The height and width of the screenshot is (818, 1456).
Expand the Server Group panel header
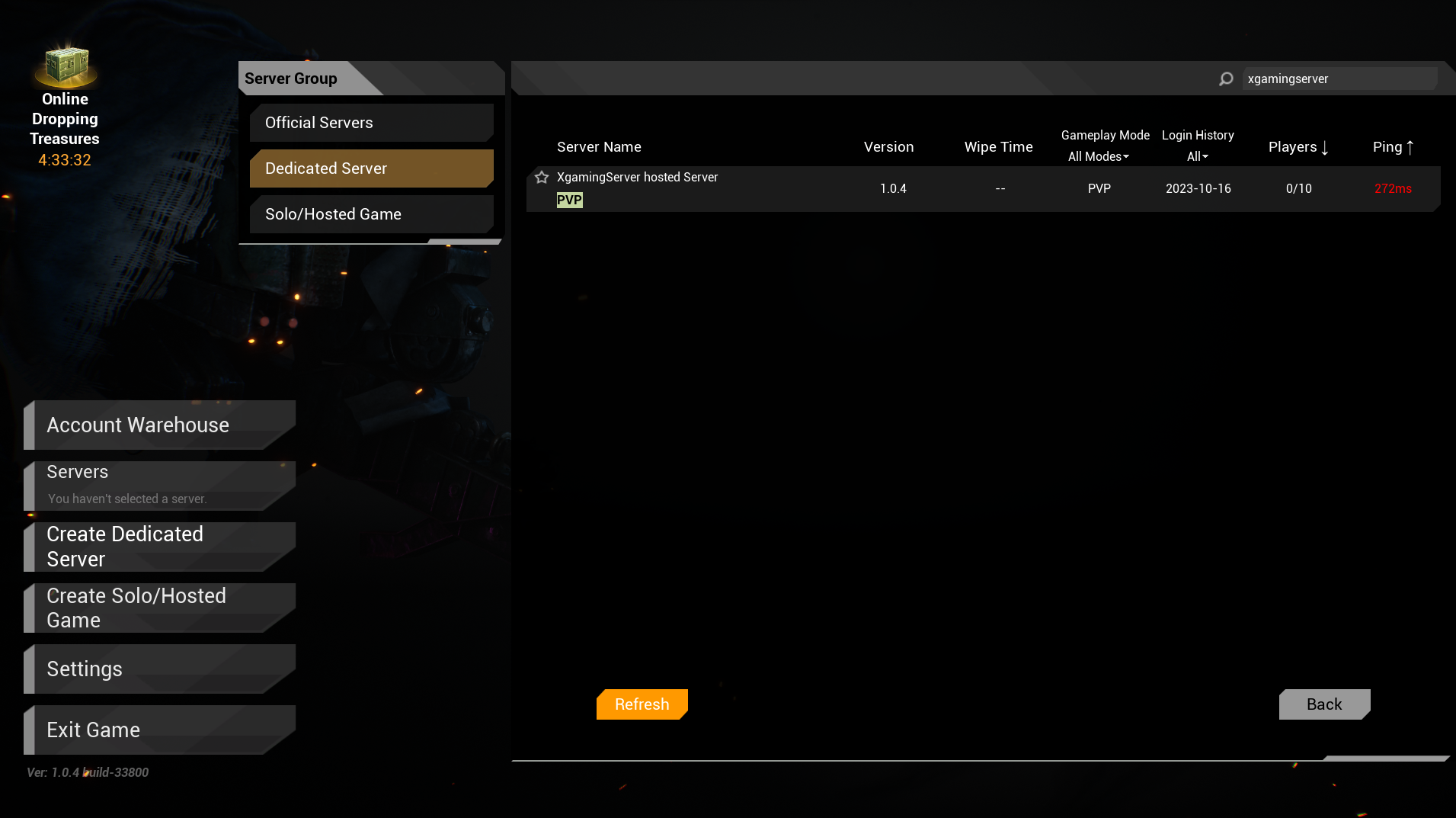pos(290,78)
